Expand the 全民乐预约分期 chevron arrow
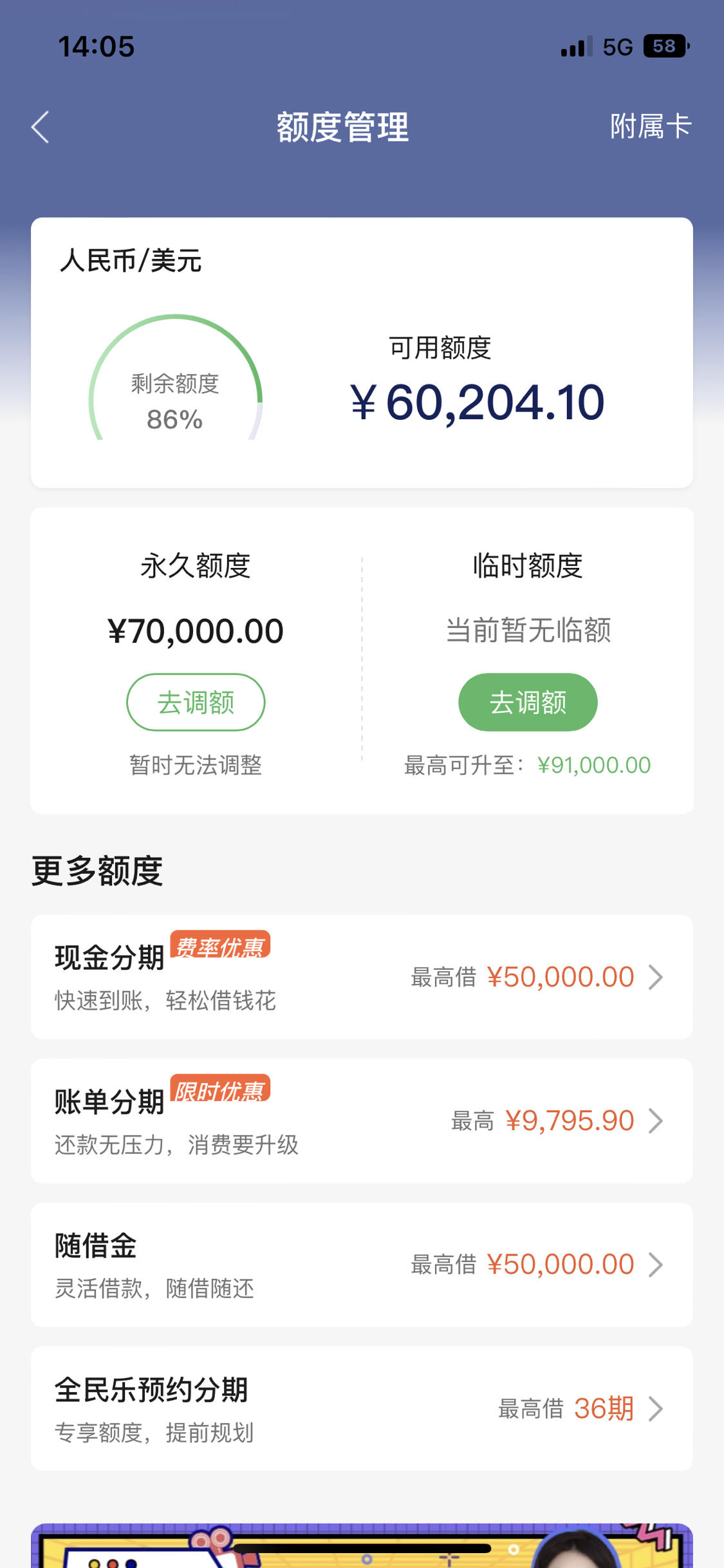Screen dimensions: 724x1568 [656, 1409]
